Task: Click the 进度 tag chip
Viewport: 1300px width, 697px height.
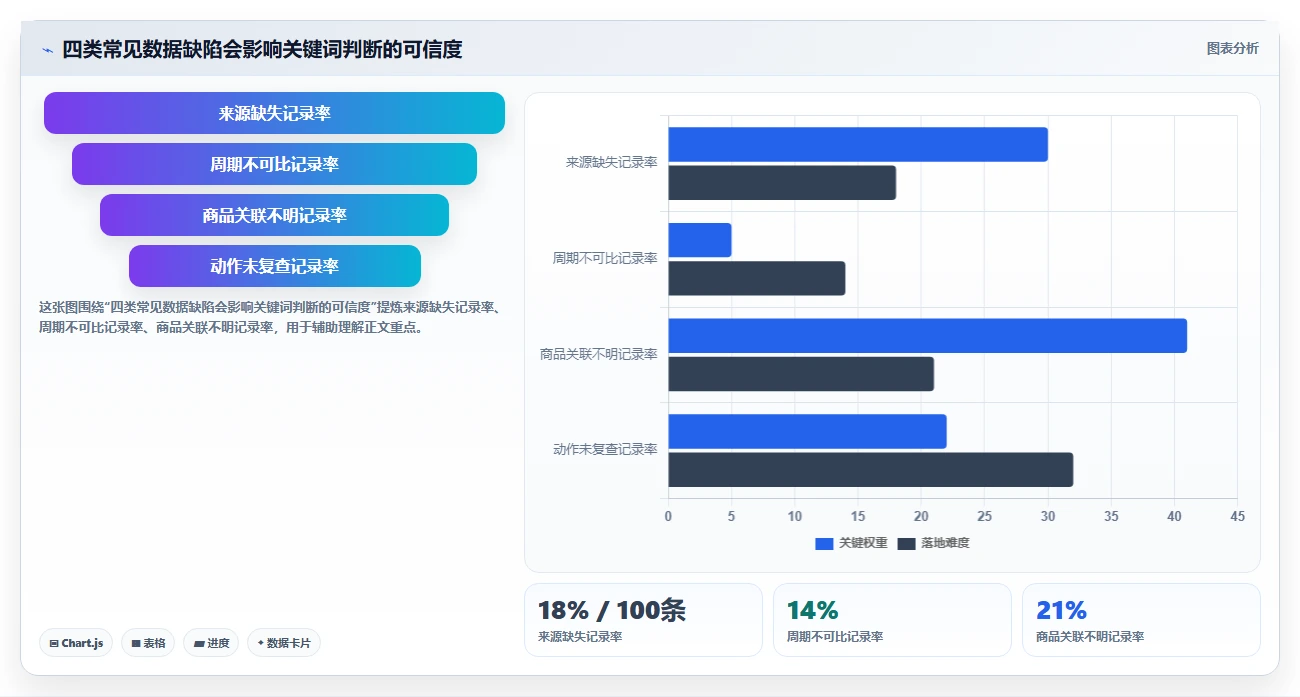Action: pos(211,643)
